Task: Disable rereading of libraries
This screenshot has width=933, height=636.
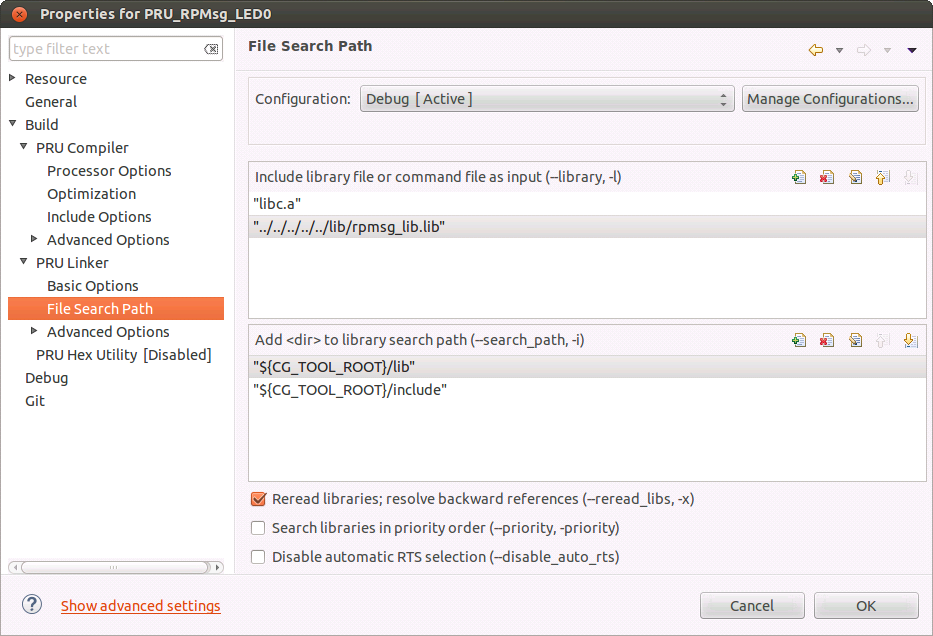Action: point(258,498)
